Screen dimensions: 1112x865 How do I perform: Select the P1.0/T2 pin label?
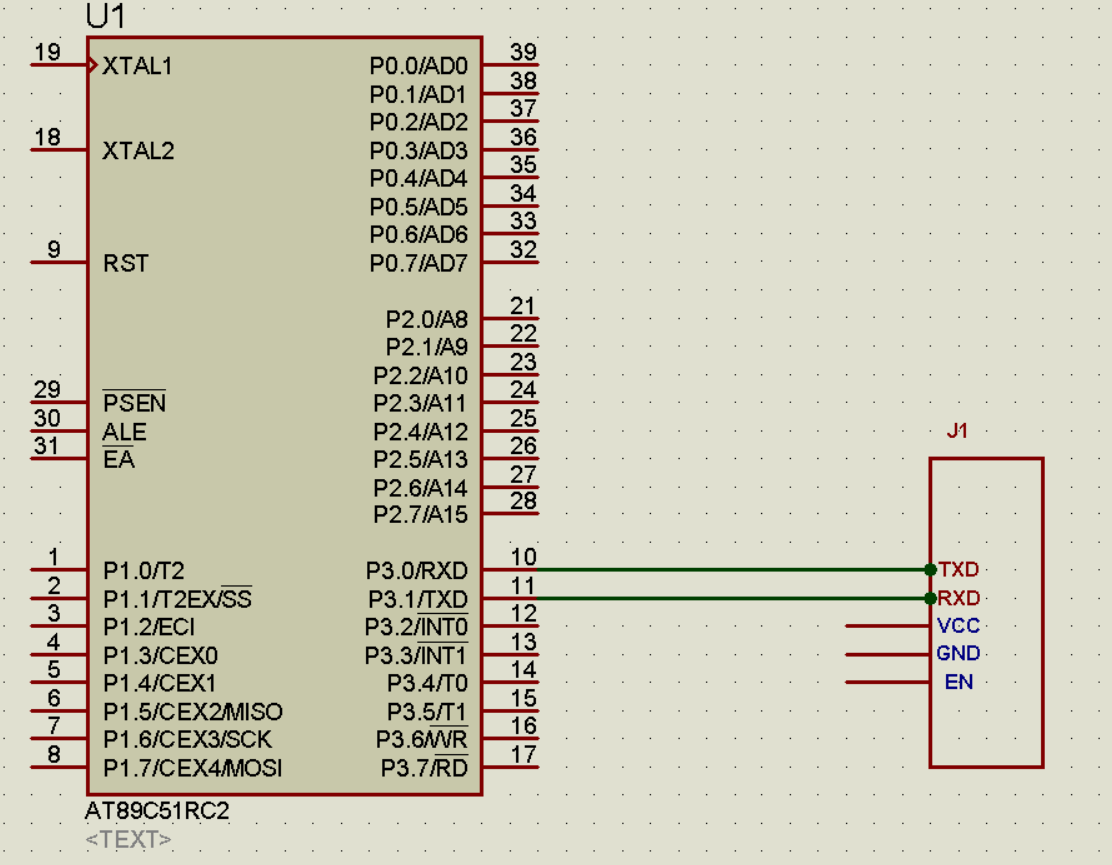click(143, 570)
